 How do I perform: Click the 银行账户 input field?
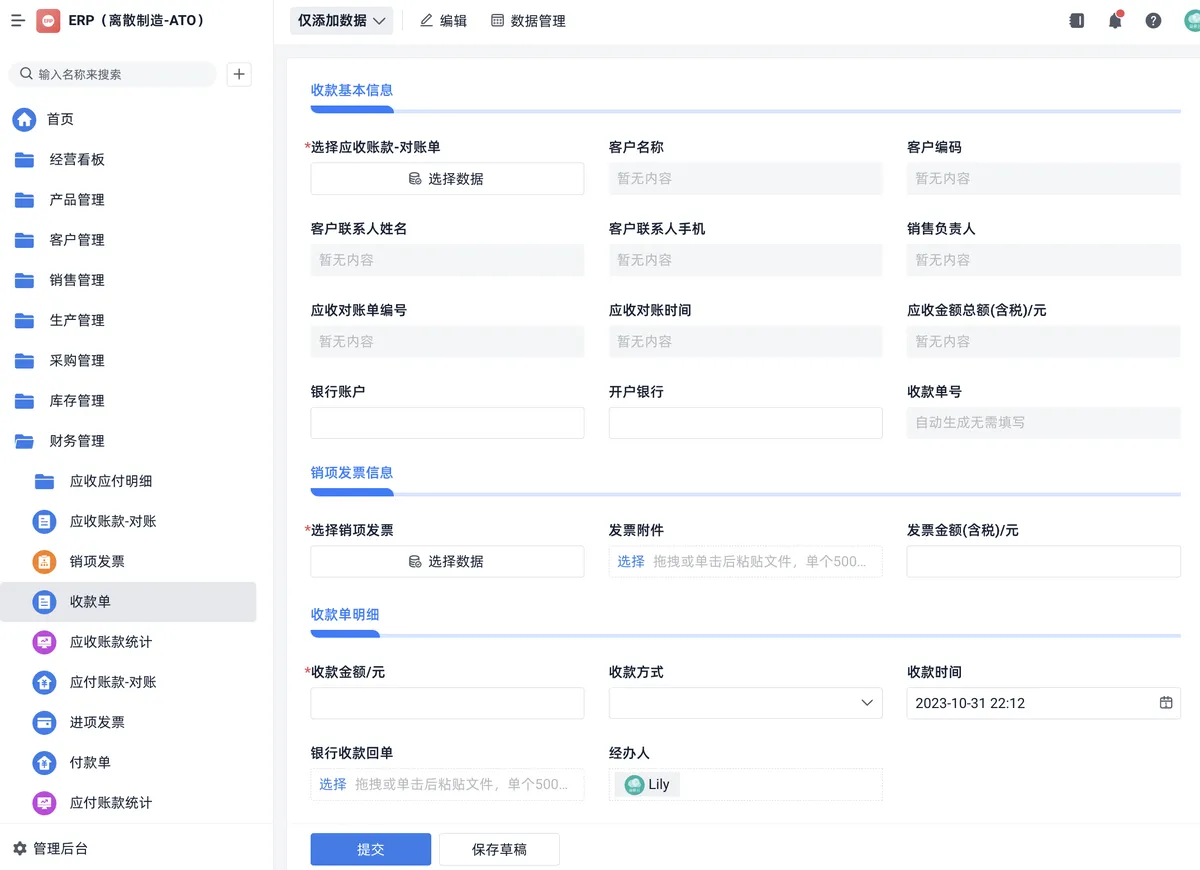point(447,423)
